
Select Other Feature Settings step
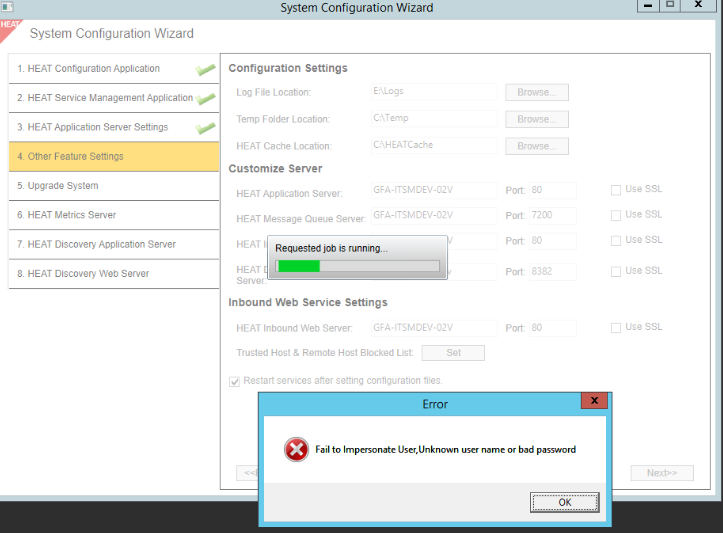point(113,157)
